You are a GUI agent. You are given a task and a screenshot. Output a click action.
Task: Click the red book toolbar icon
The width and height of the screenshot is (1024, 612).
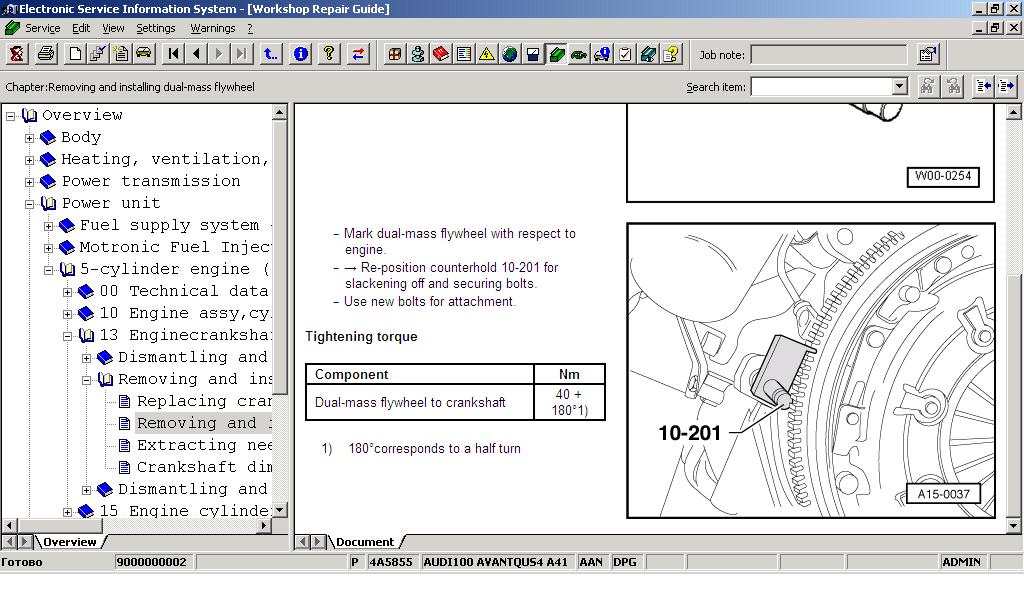point(441,54)
